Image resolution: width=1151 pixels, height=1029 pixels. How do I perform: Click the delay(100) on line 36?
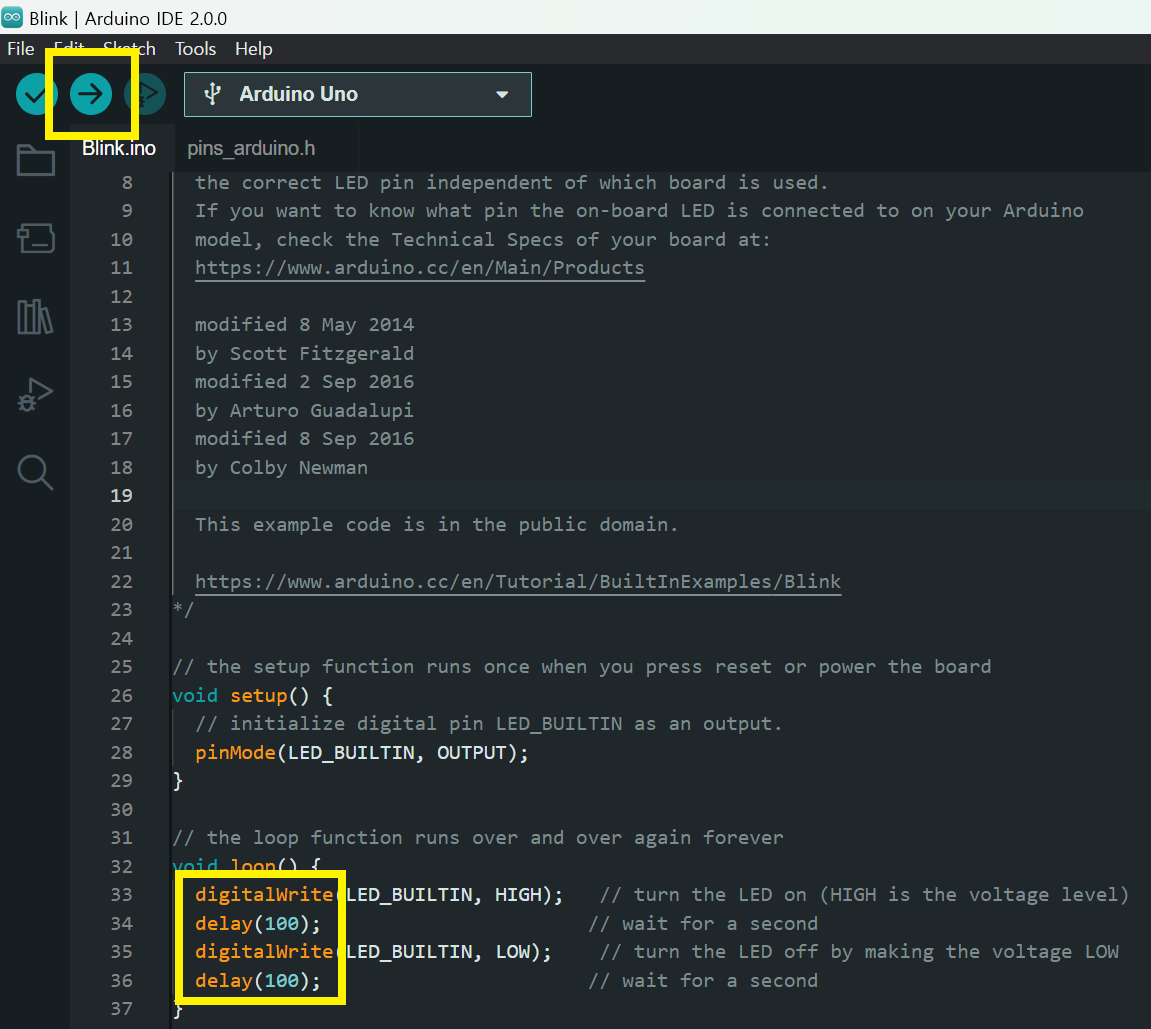click(x=258, y=981)
